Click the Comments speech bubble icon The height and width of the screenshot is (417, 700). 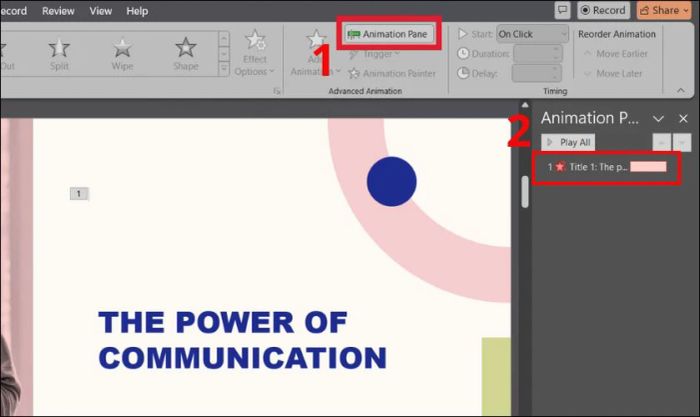tap(562, 10)
